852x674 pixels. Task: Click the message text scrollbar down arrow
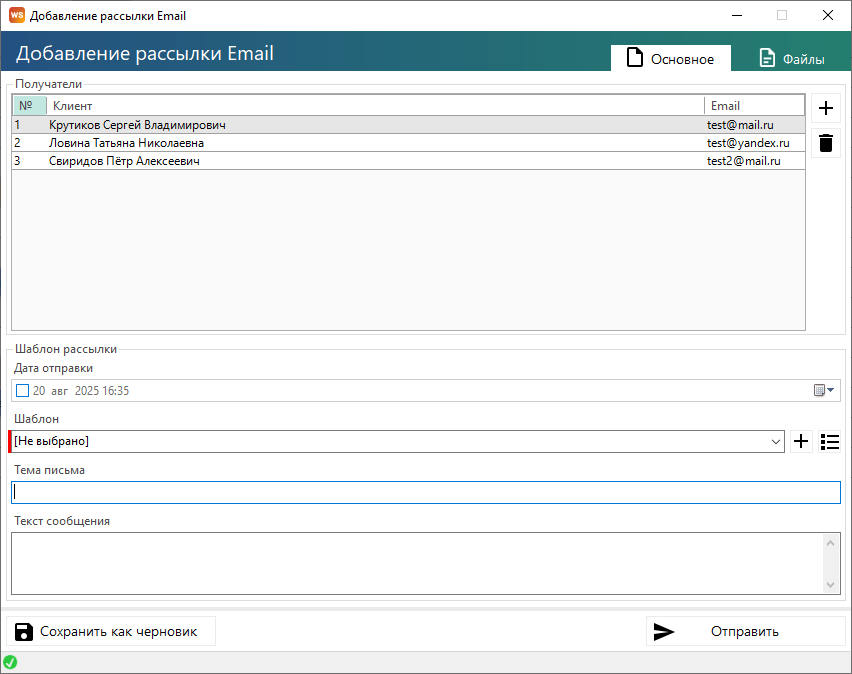(832, 585)
